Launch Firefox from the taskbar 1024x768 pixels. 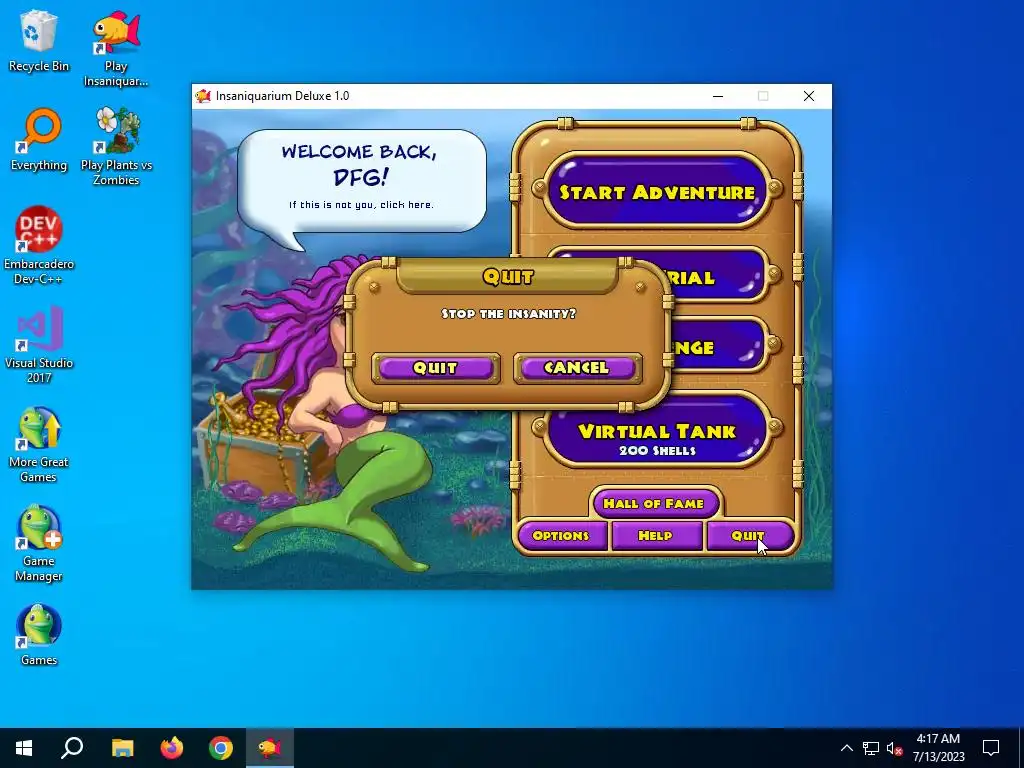[172, 748]
